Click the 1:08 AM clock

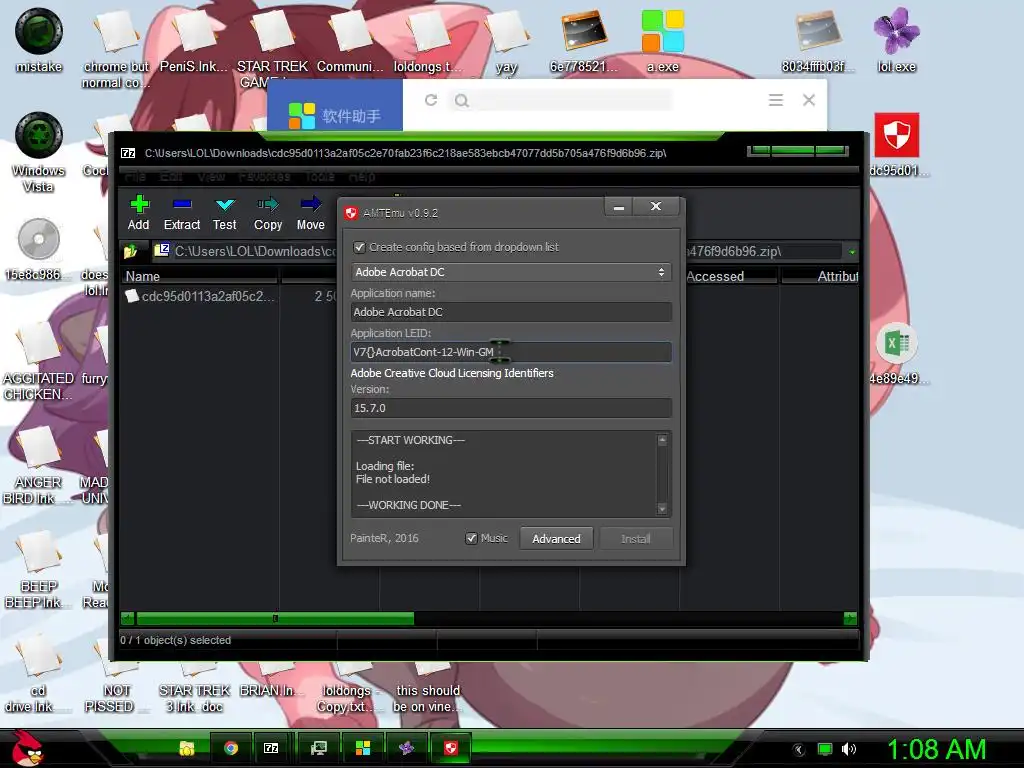tap(936, 750)
